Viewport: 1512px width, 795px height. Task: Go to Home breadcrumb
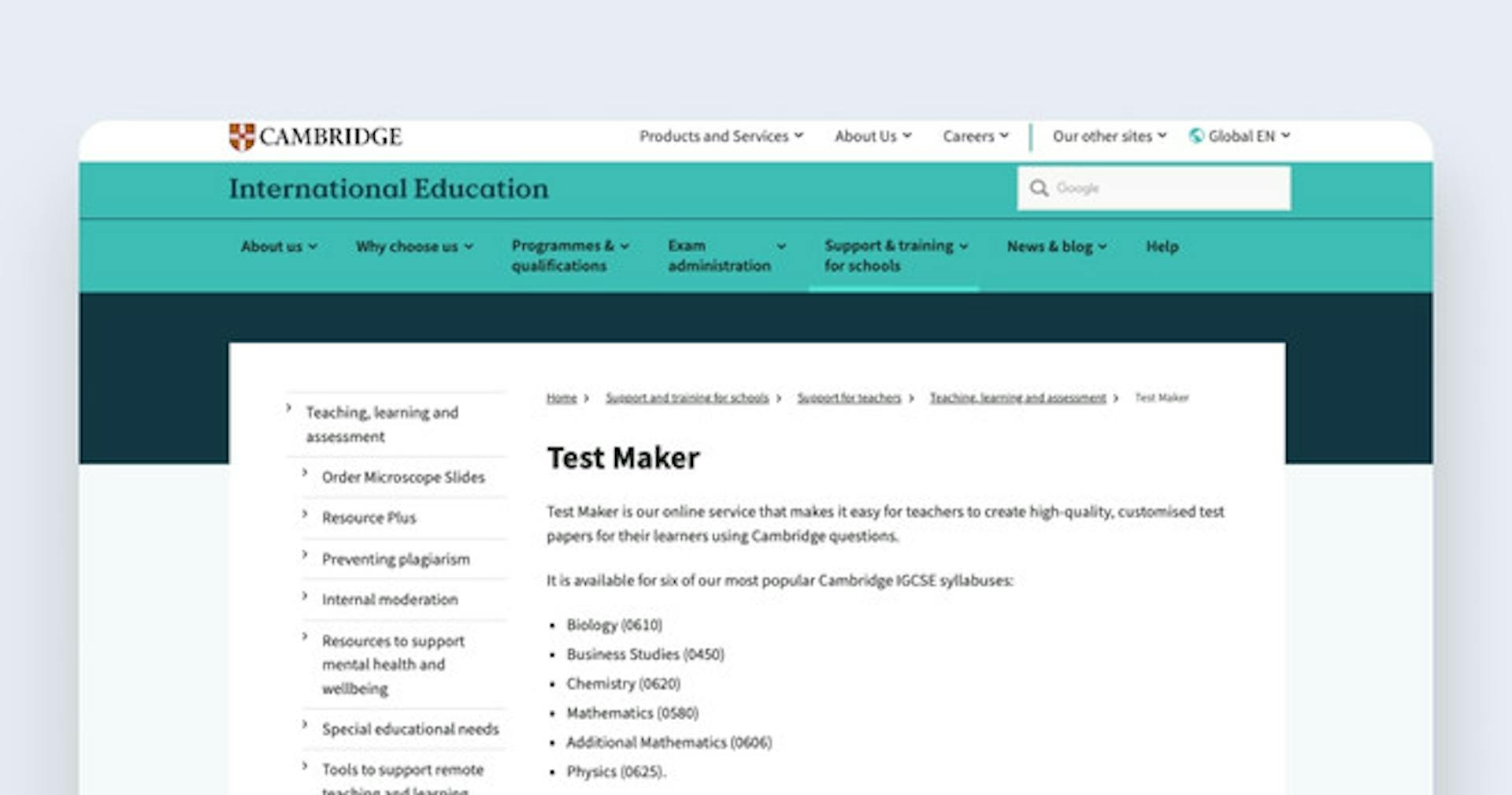click(561, 398)
